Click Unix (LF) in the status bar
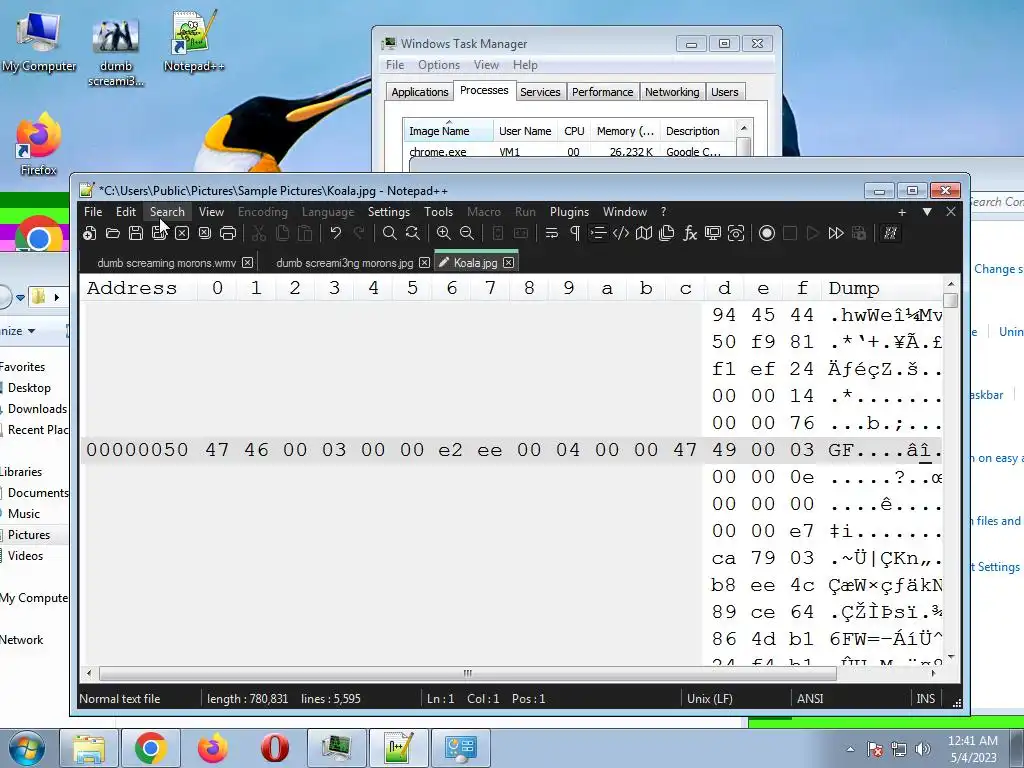1024x768 pixels. click(x=710, y=699)
